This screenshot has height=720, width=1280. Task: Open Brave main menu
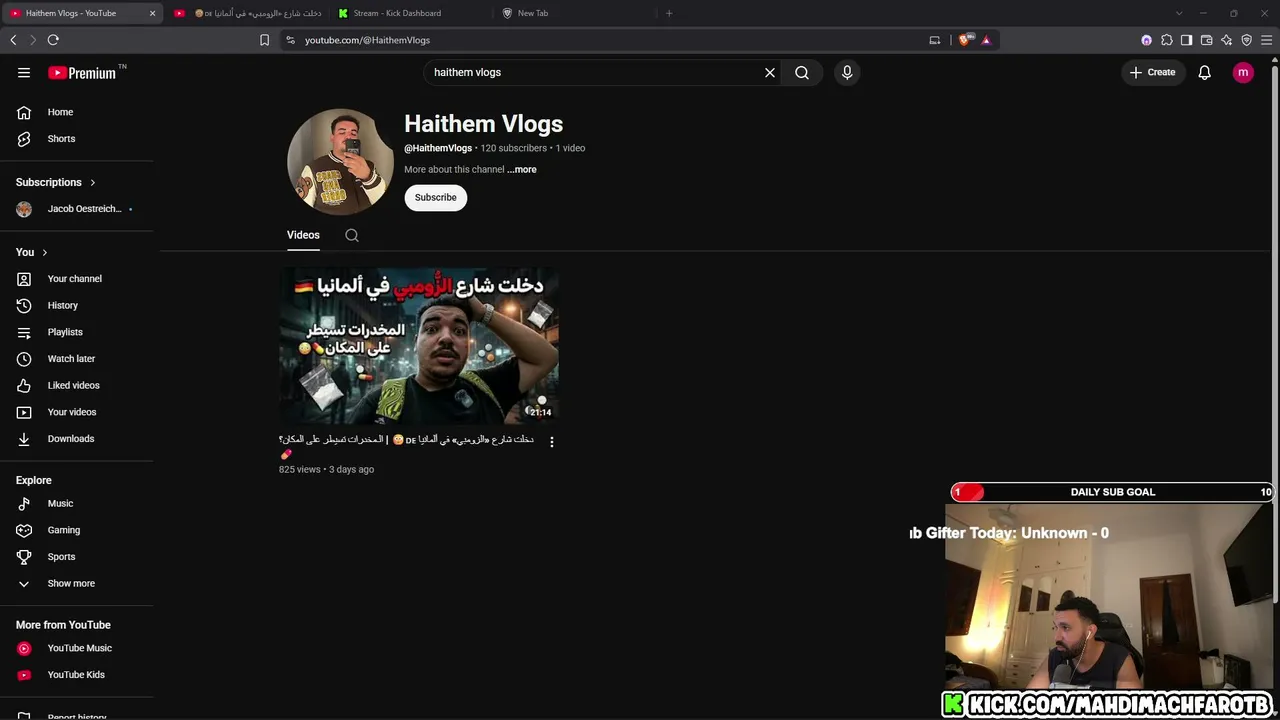(1266, 40)
